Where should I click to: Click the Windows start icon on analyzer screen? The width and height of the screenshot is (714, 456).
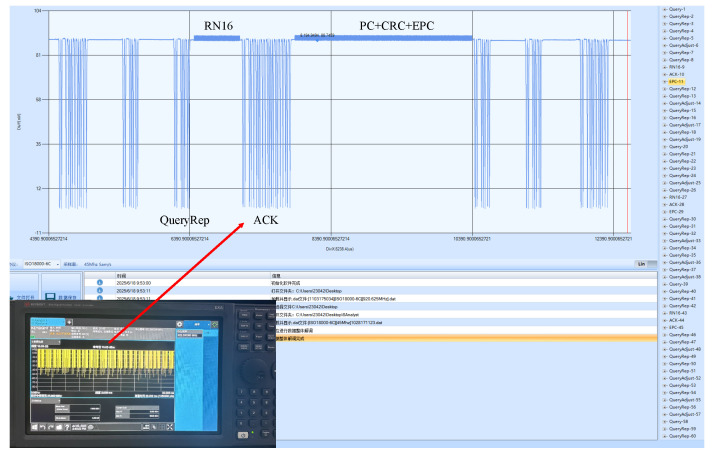coord(34,427)
